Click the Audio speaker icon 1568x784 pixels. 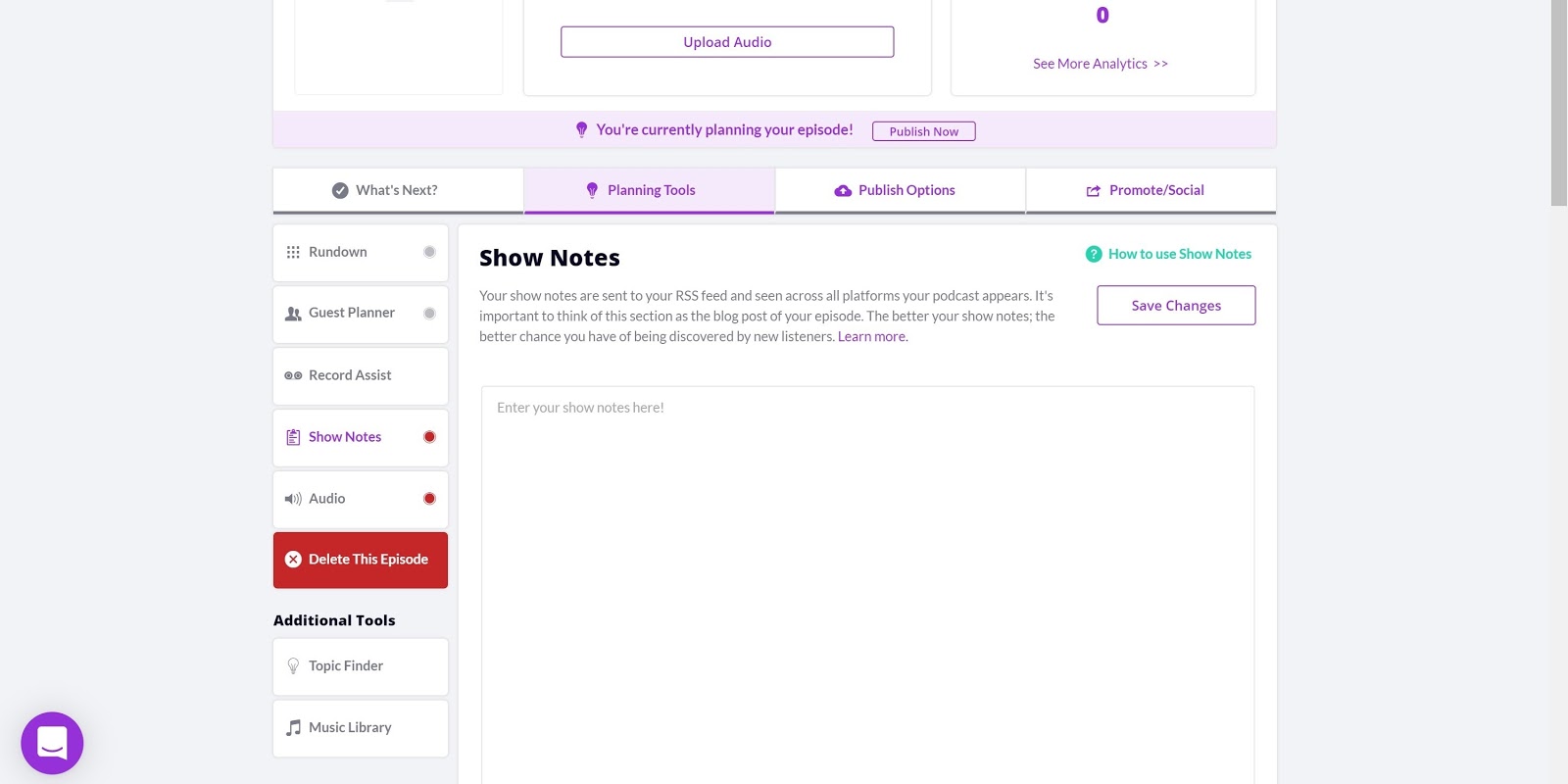pyautogui.click(x=293, y=499)
